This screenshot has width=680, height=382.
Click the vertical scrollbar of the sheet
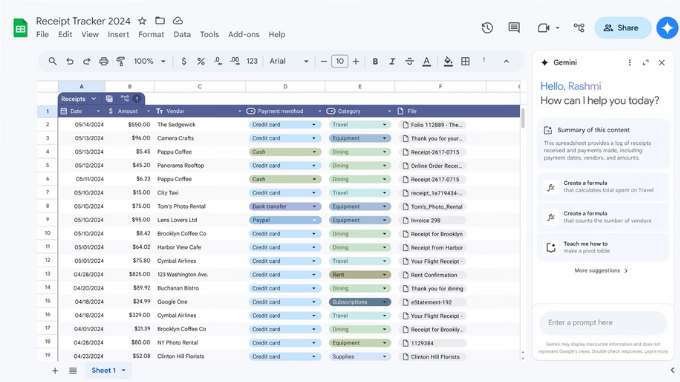click(x=523, y=119)
